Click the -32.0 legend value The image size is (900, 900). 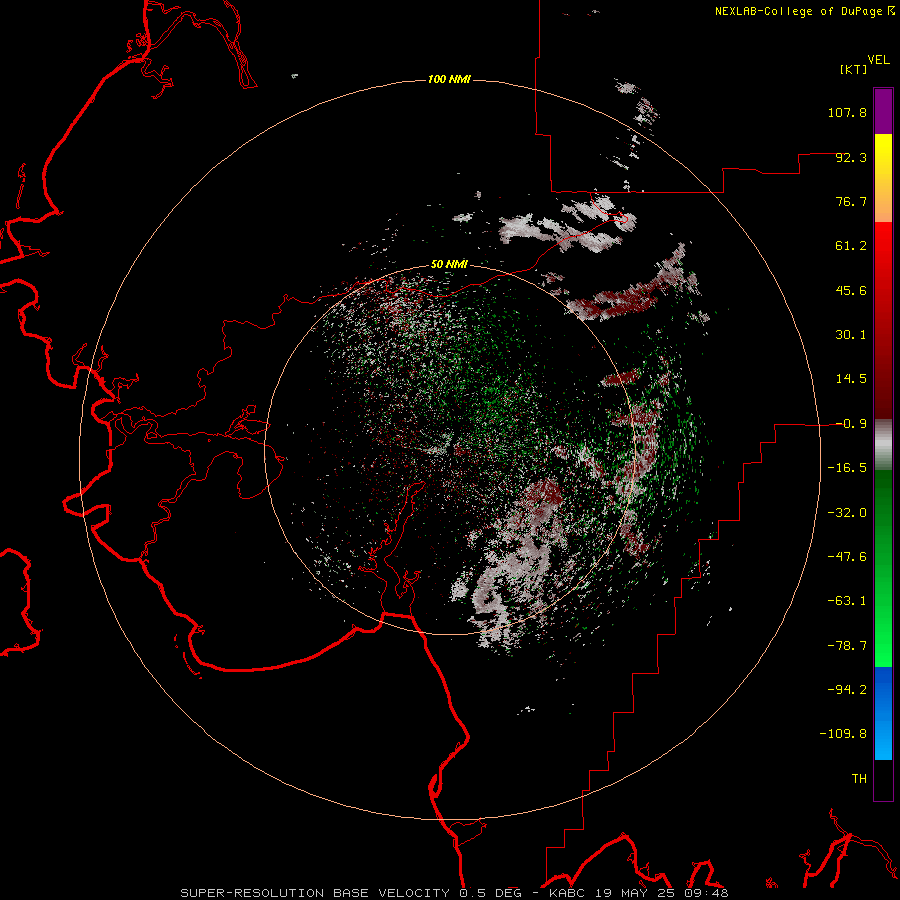[x=847, y=513]
